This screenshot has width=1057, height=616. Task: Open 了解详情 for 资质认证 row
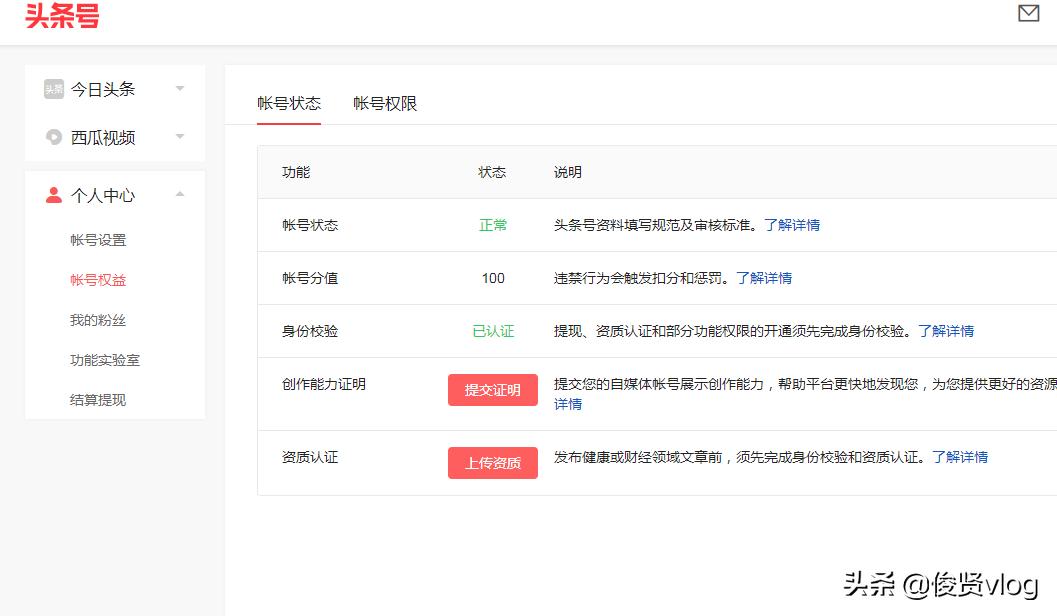963,457
